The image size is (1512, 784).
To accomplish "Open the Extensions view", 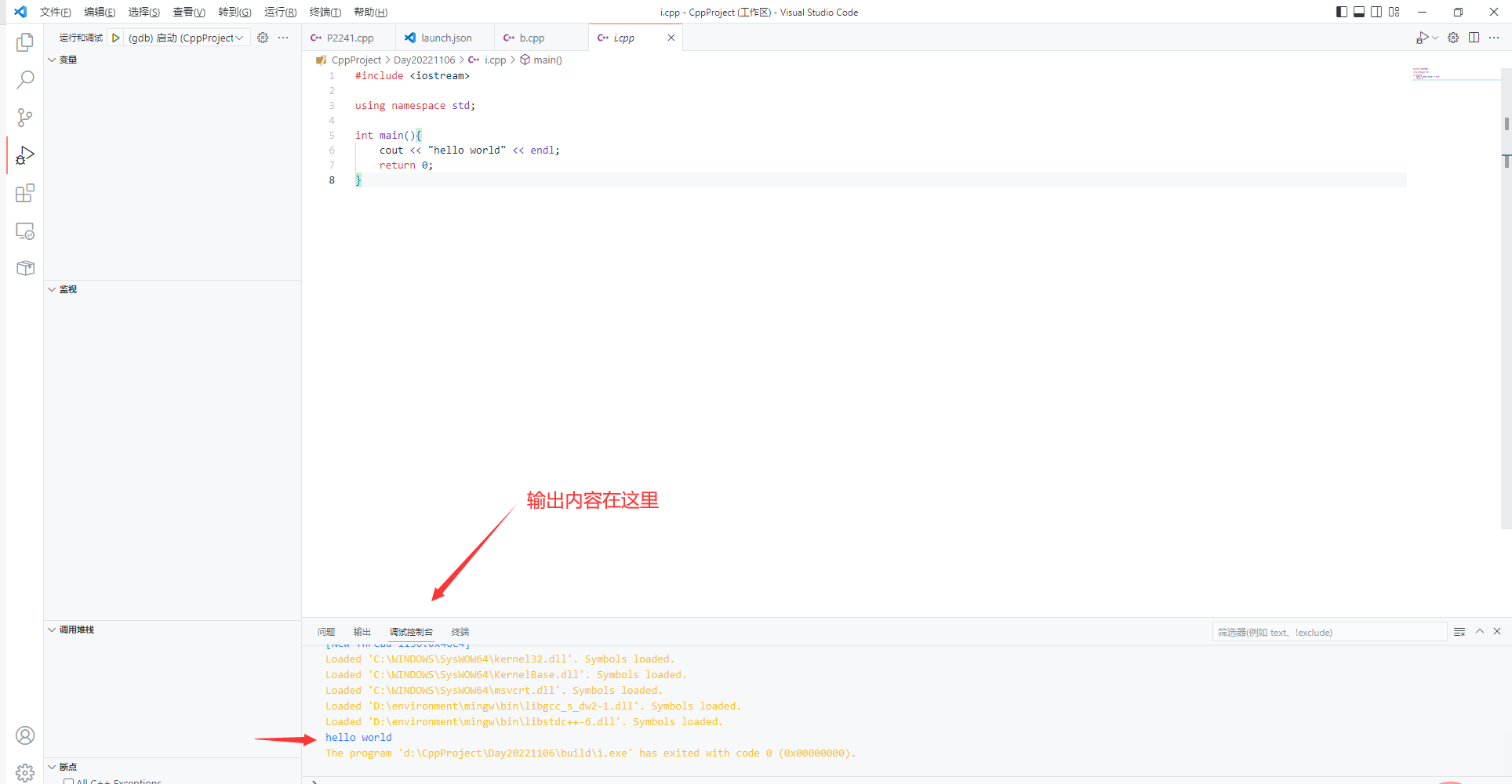I will (x=25, y=193).
